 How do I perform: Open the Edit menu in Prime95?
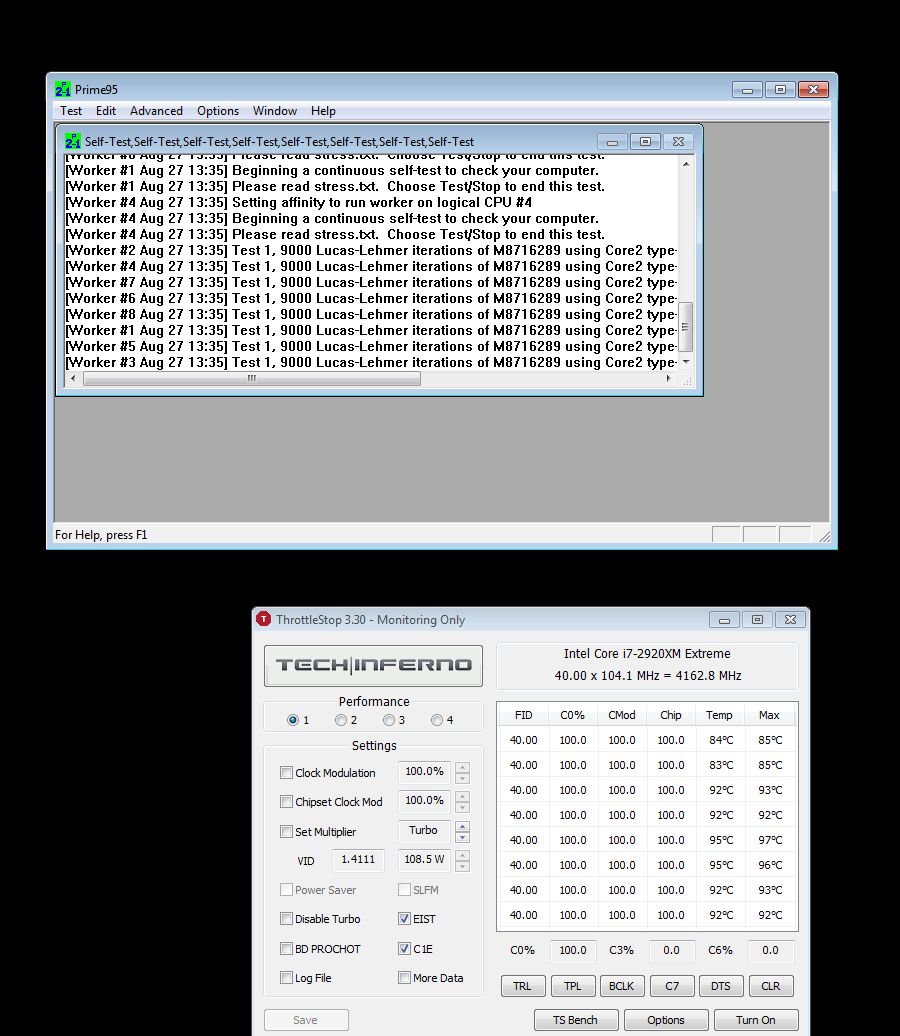pos(106,111)
